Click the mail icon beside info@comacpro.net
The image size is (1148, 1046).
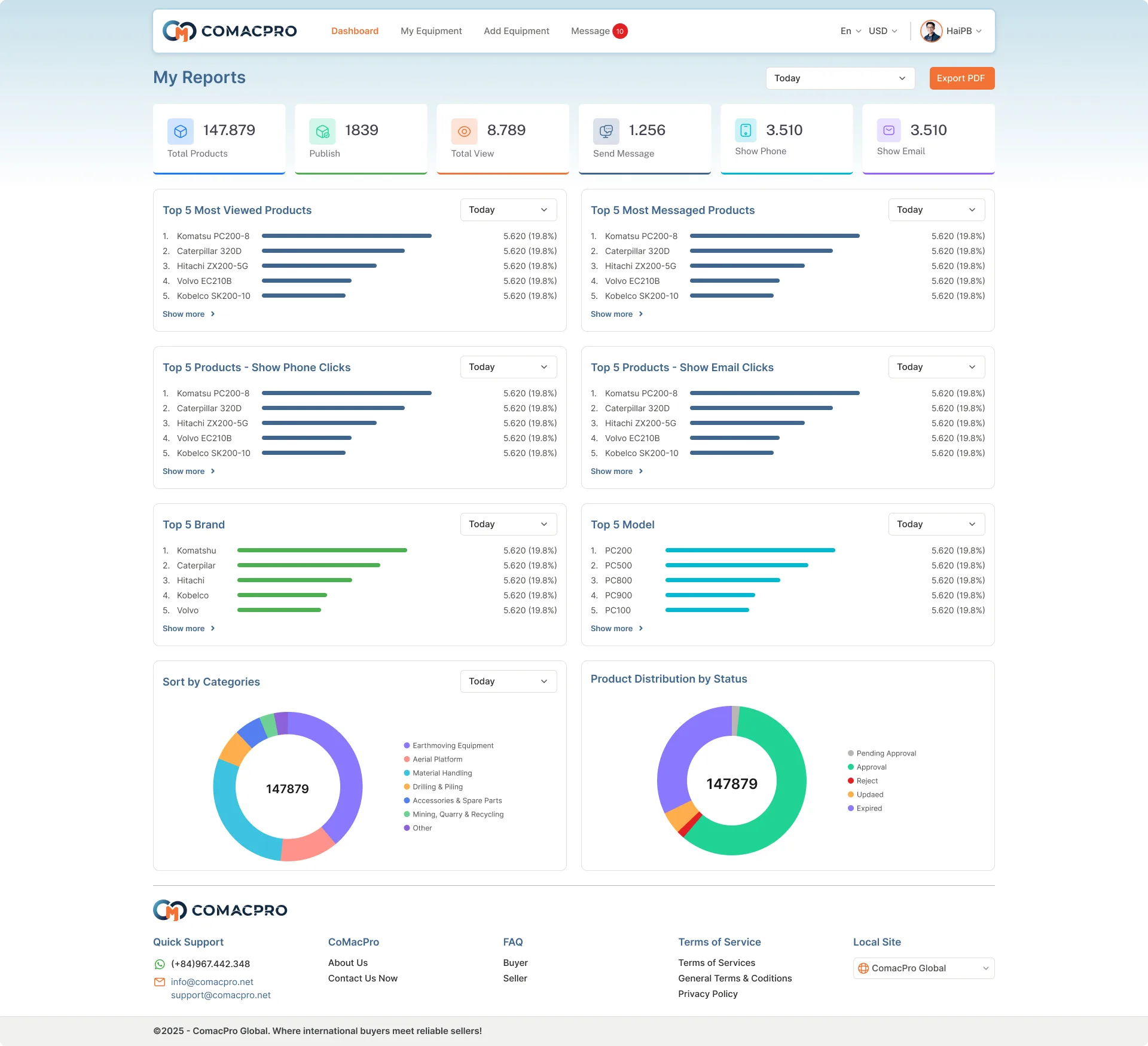(160, 982)
